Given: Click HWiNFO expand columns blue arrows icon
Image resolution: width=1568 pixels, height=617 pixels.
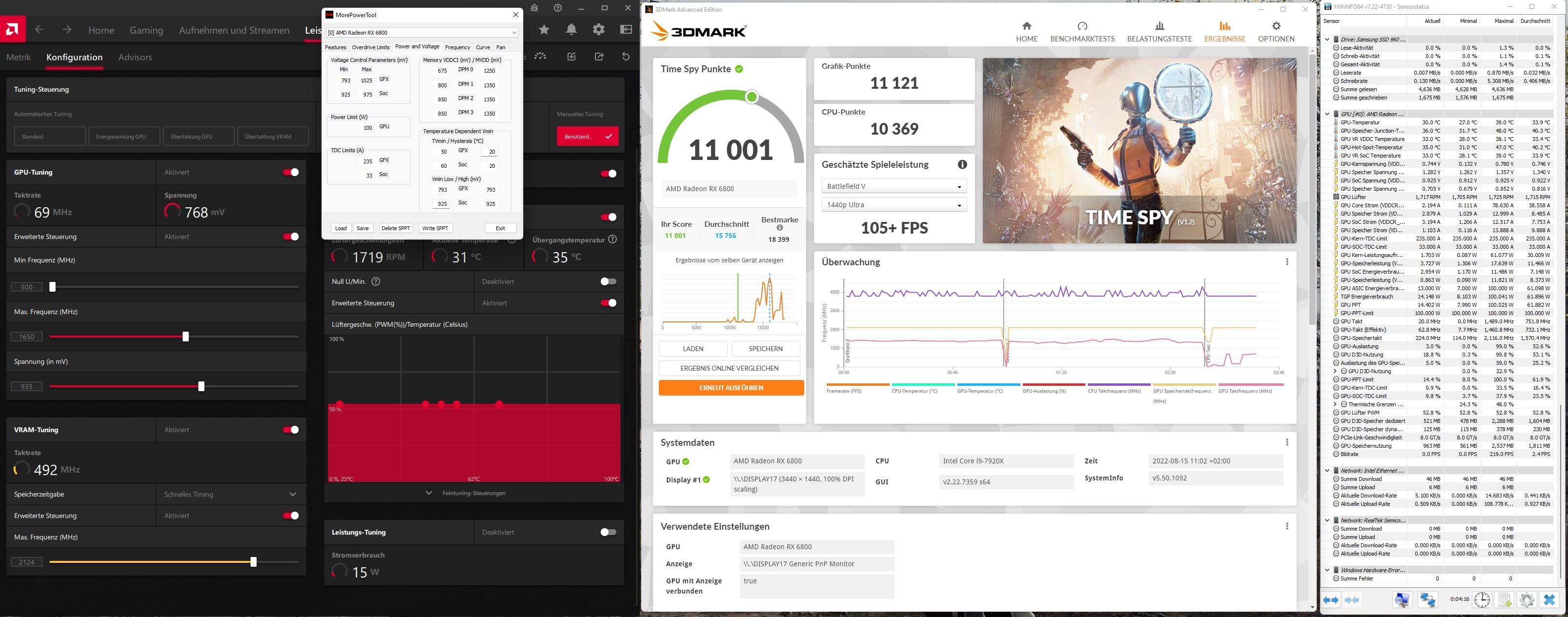Looking at the screenshot, I should 1331,600.
